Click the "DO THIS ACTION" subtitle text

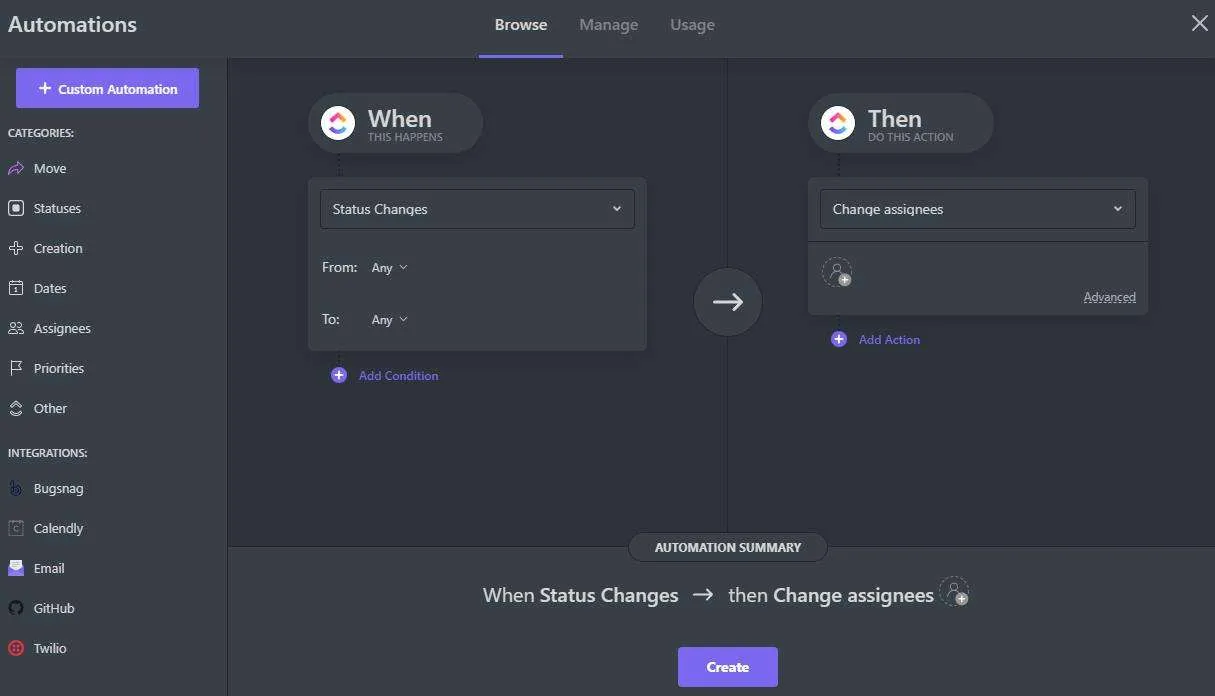(x=911, y=137)
